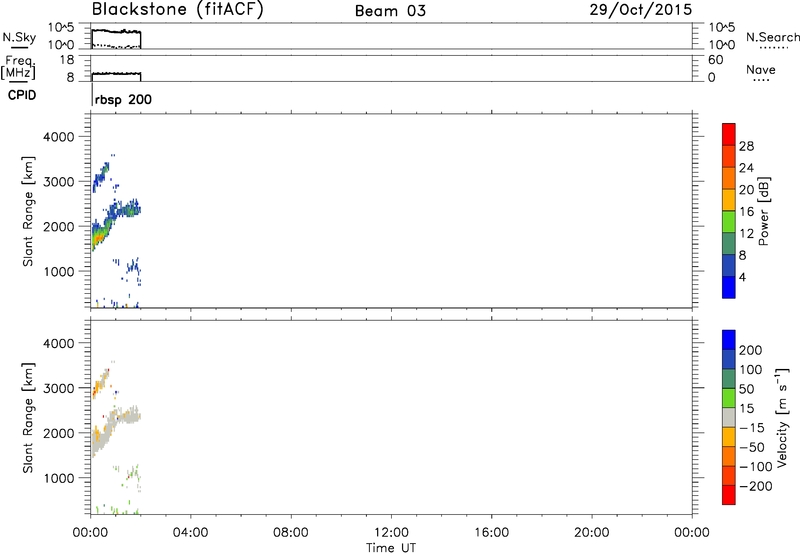
Task: Click the N.Sky legend label
Action: coord(19,37)
